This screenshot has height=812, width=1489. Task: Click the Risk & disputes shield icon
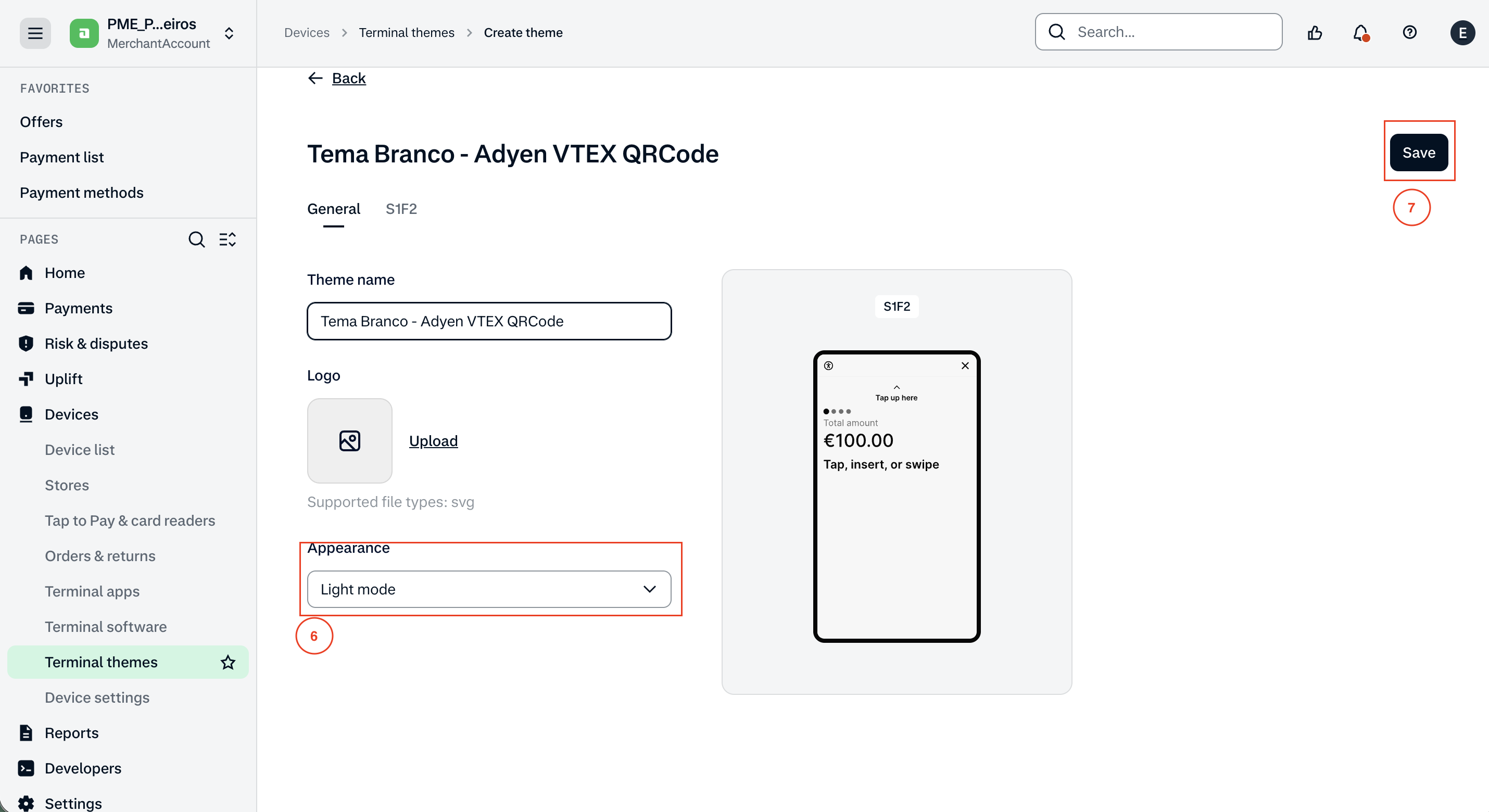tap(26, 344)
